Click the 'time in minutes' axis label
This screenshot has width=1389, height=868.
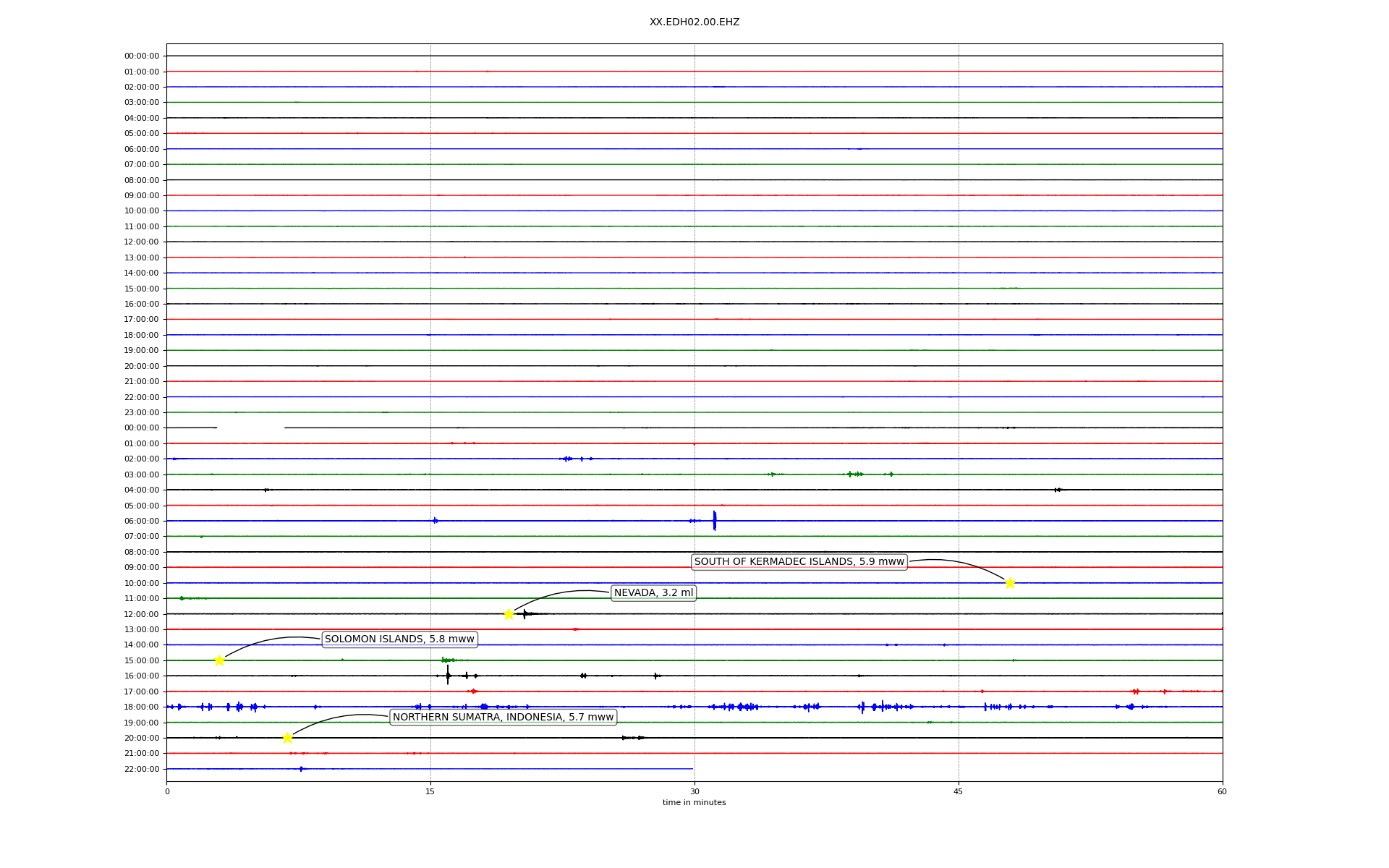pos(694,803)
